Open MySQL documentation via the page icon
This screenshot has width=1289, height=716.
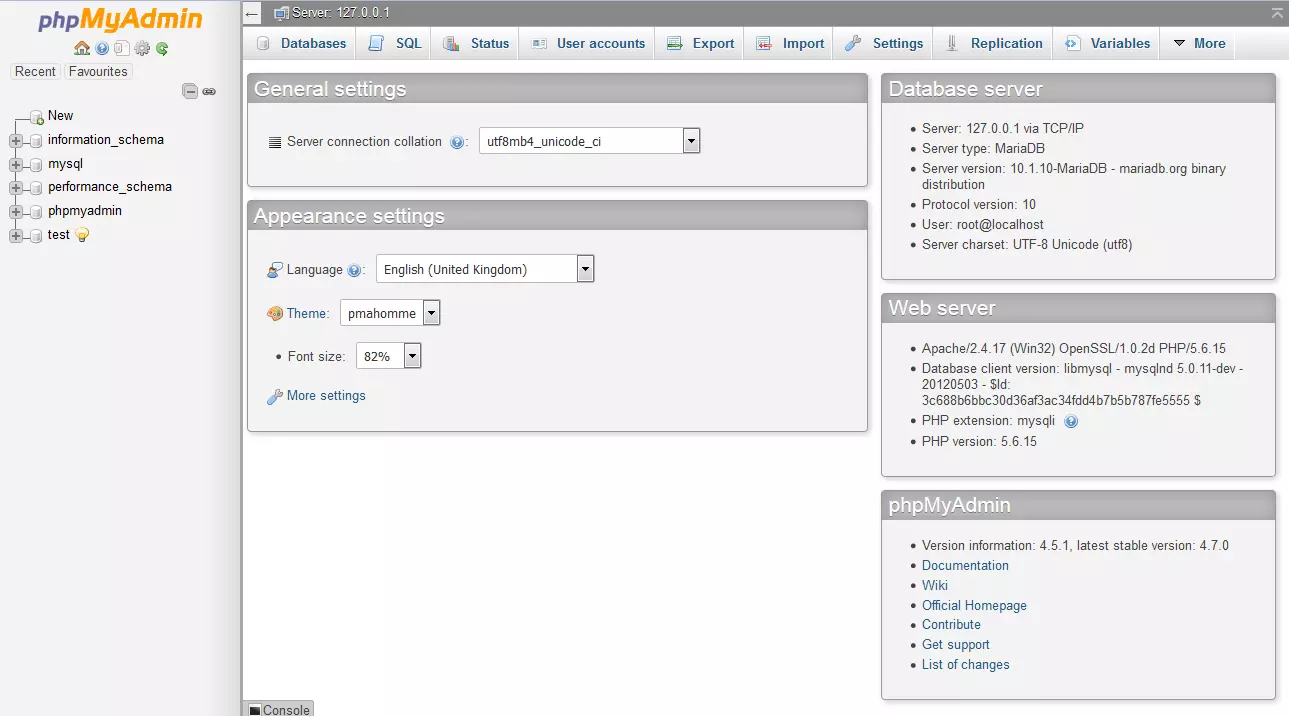tap(123, 48)
